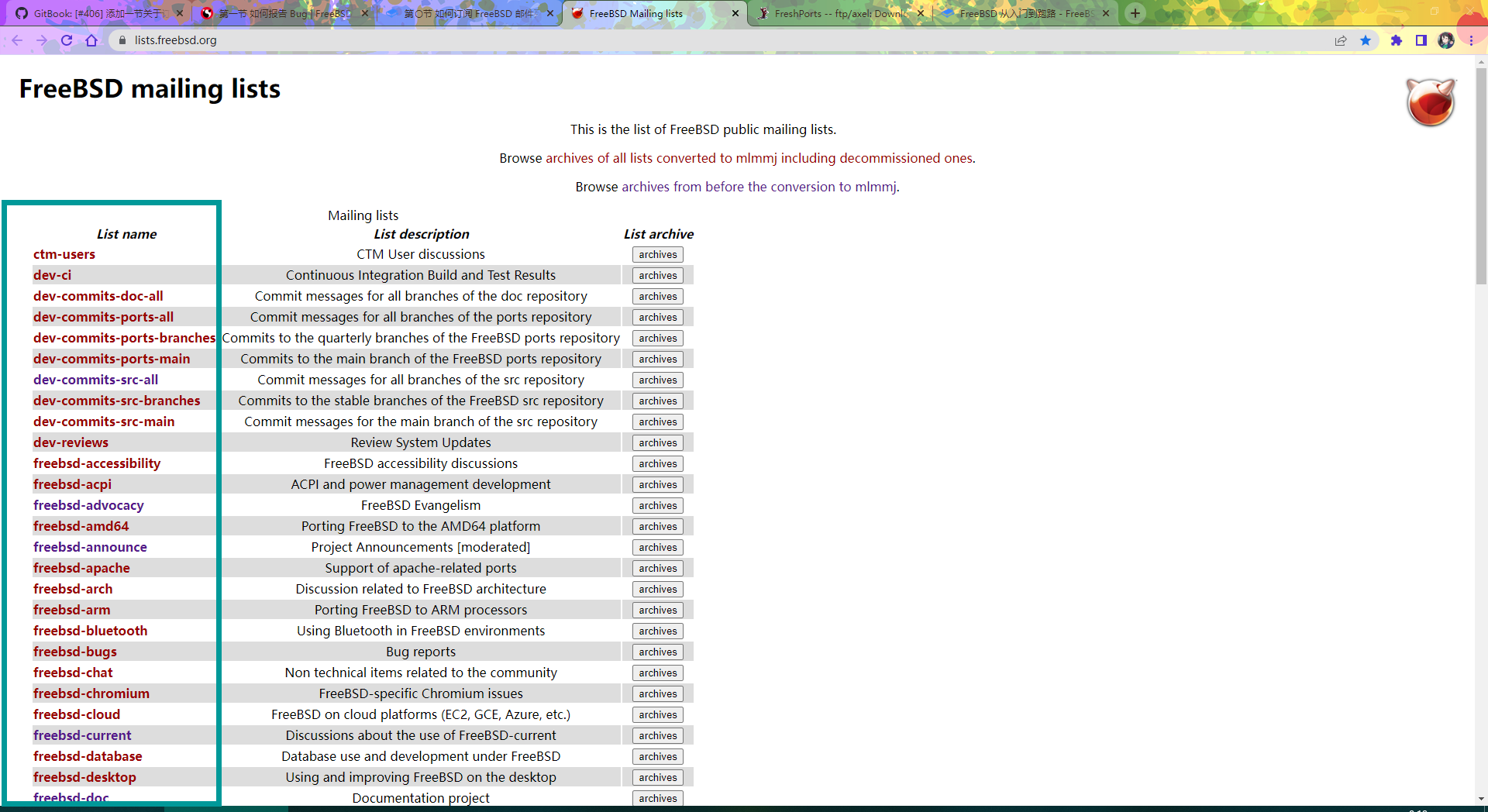The image size is (1488, 812).
Task: Open the dev-commits-ports-all list
Action: point(103,317)
